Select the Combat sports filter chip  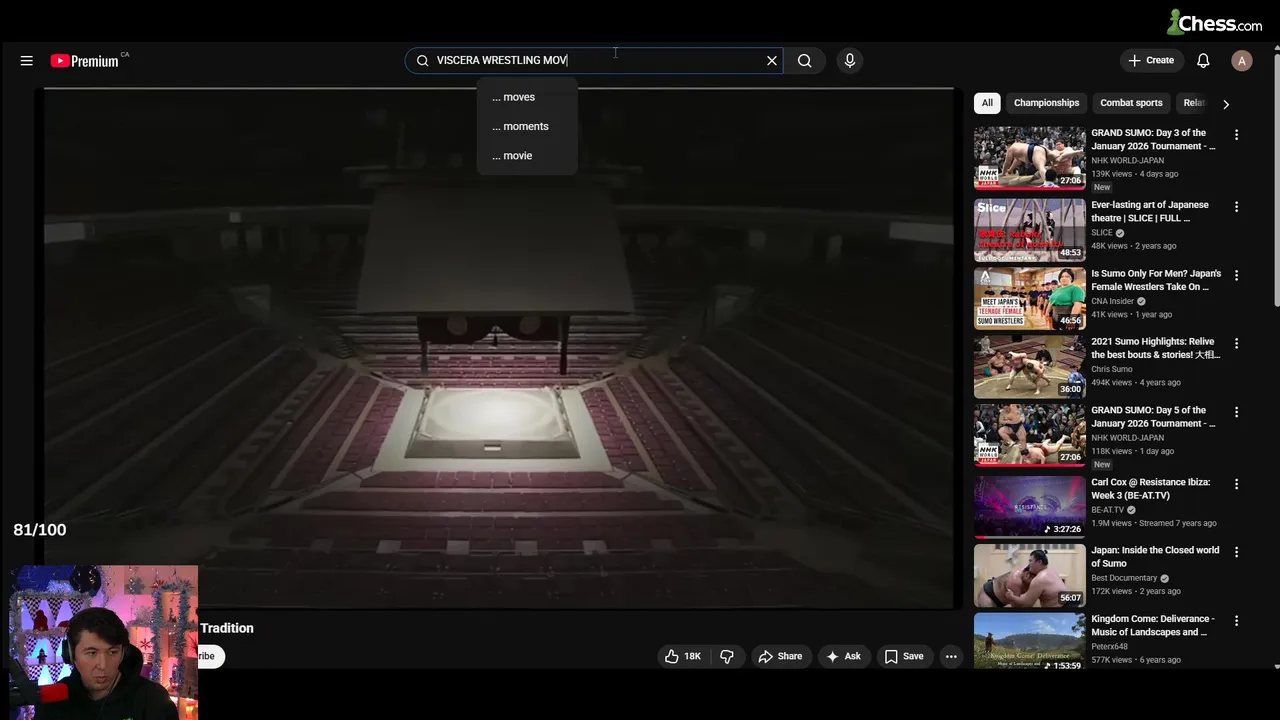pos(1131,103)
